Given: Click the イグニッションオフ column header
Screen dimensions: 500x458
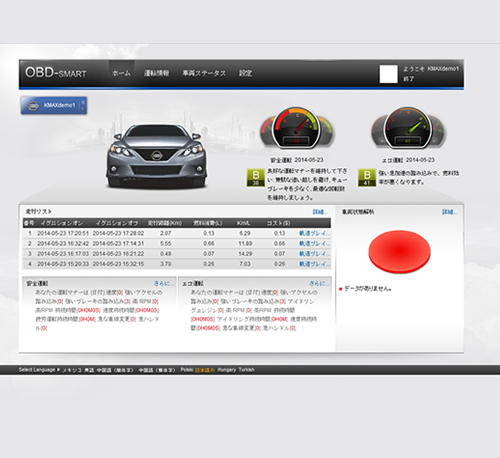Looking at the screenshot, I should [117, 223].
